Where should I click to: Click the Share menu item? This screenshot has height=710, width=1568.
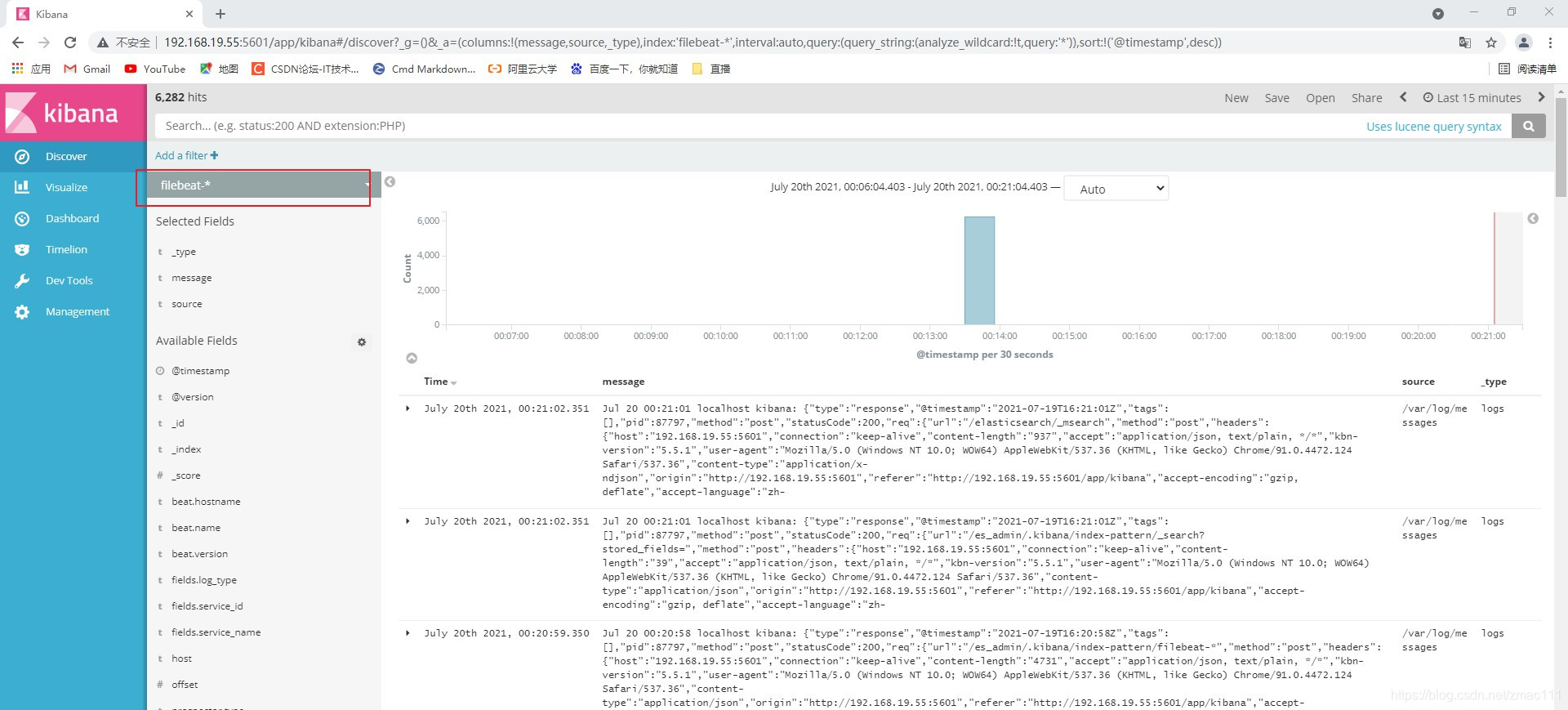point(1367,97)
